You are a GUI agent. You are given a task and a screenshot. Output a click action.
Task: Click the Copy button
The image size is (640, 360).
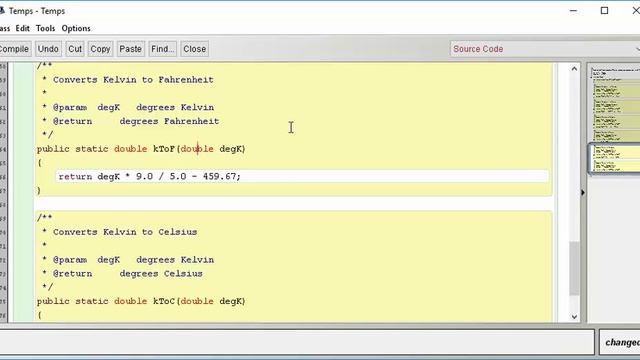coord(100,49)
